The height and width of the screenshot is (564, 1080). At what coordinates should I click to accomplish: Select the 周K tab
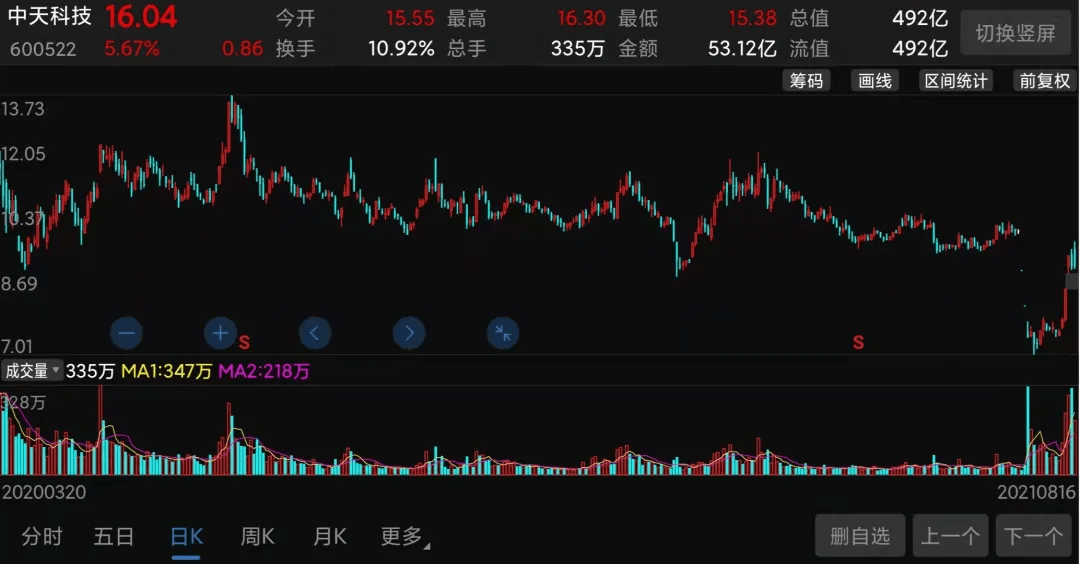[x=258, y=536]
